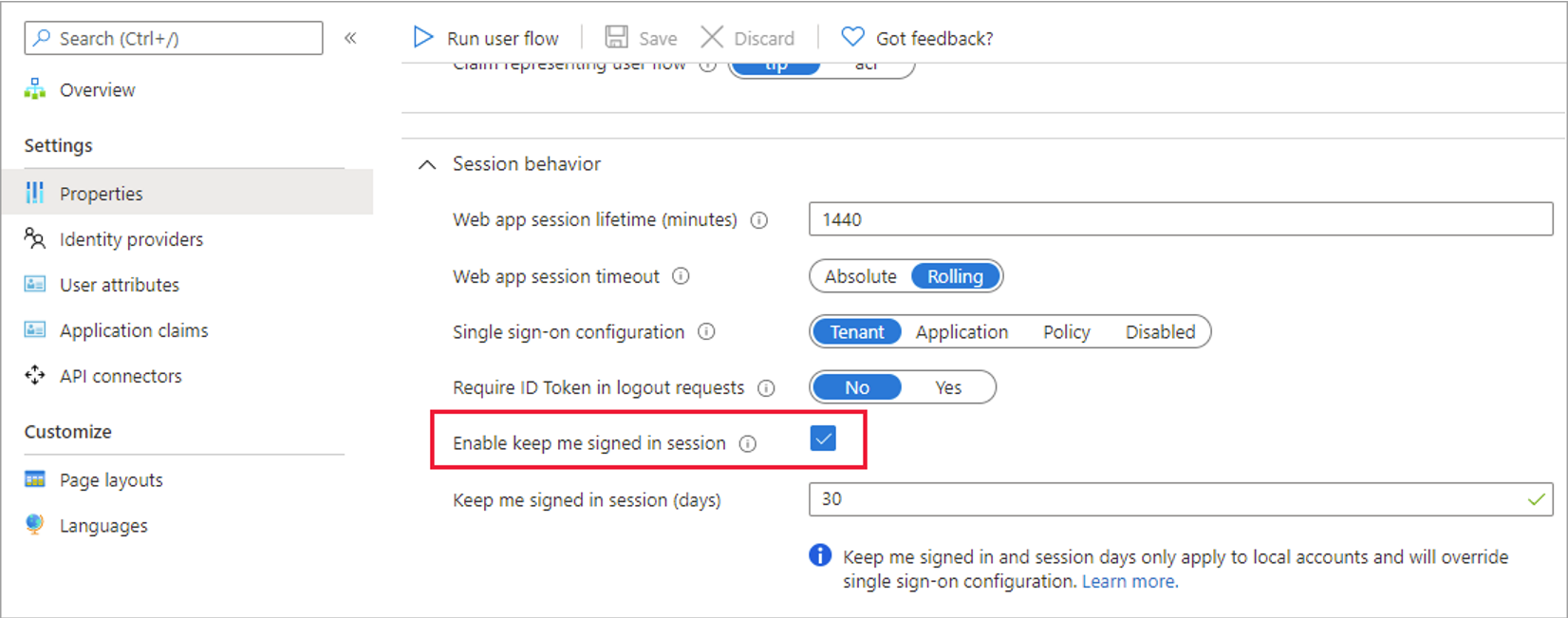Click the Properties icon
1568x618 pixels.
tap(34, 193)
